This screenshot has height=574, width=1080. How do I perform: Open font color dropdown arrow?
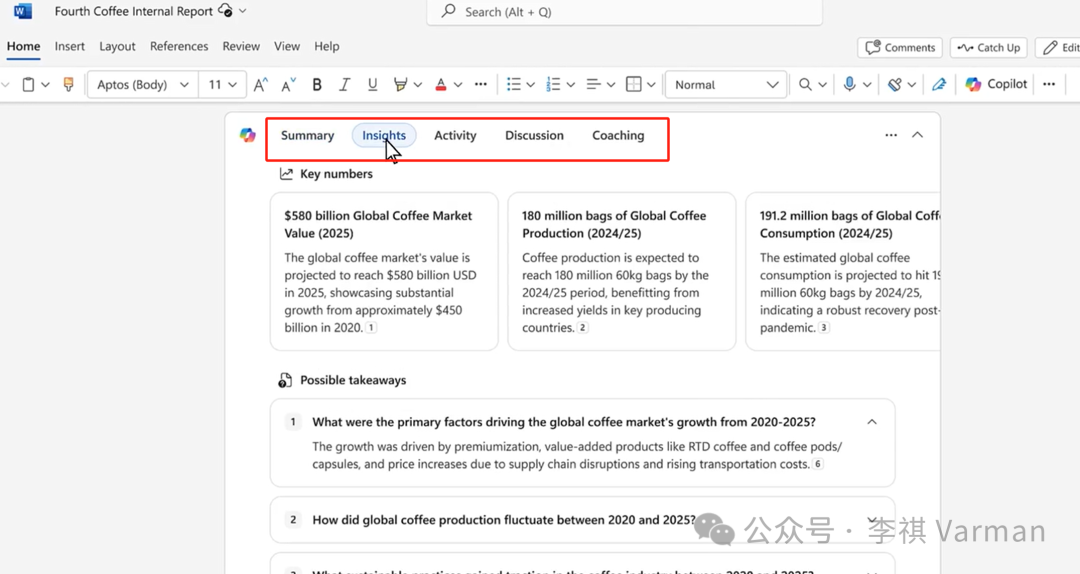click(x=458, y=85)
